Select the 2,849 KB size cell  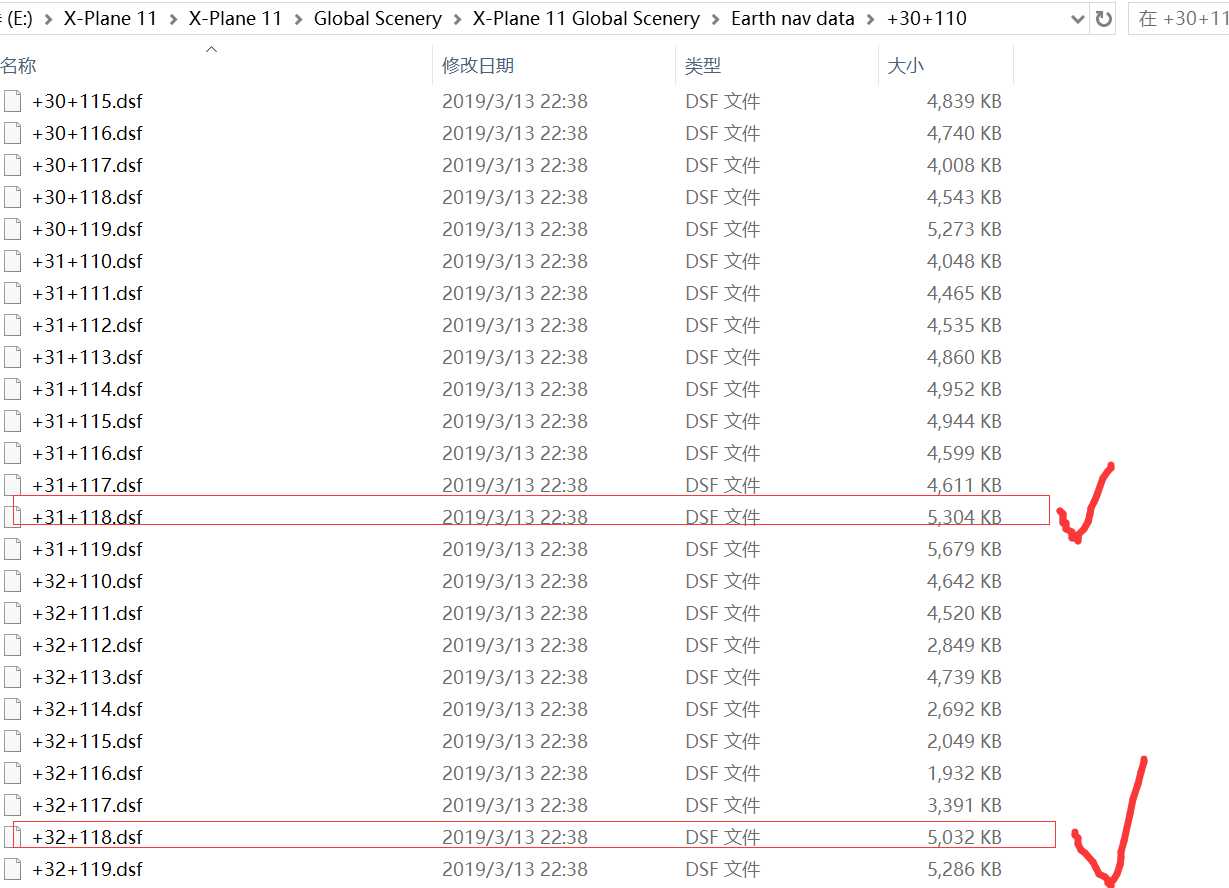[964, 645]
